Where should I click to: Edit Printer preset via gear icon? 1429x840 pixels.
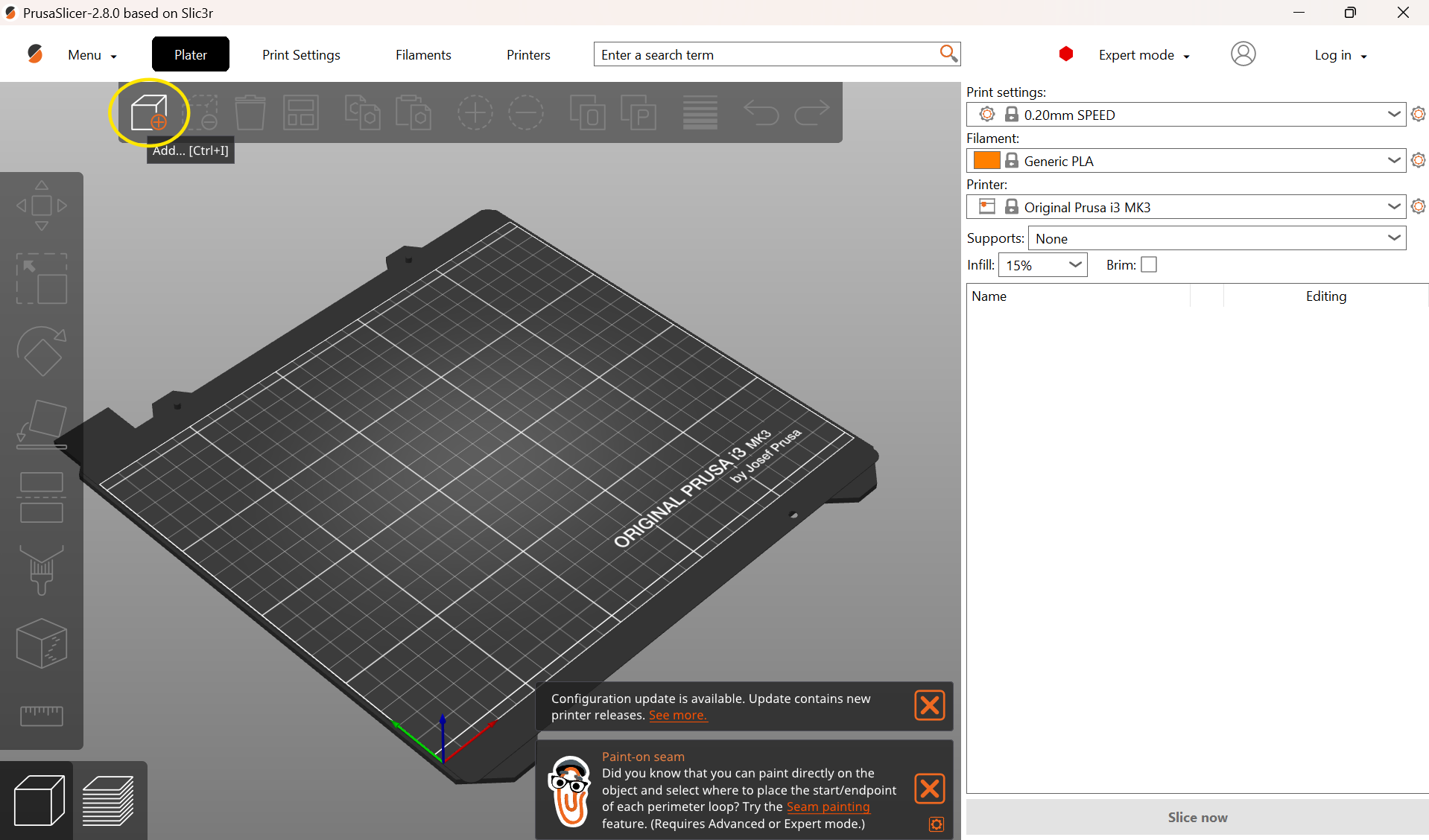pyautogui.click(x=1418, y=206)
